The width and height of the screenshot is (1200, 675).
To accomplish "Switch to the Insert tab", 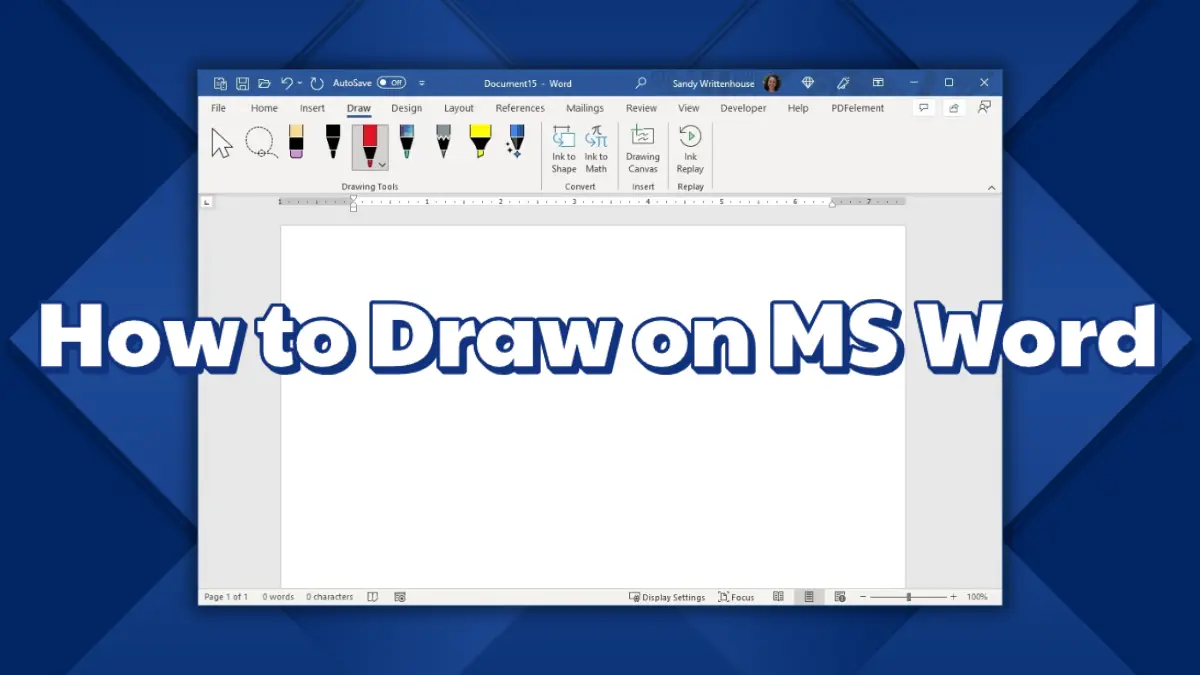I will pos(312,108).
